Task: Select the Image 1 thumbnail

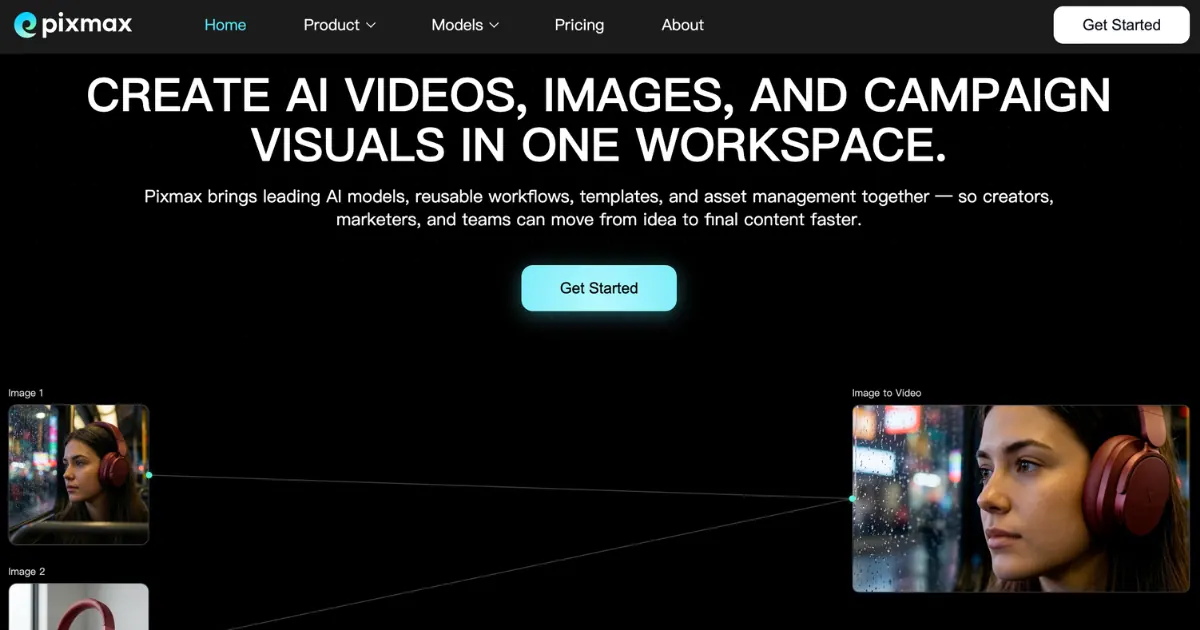Action: coord(79,474)
